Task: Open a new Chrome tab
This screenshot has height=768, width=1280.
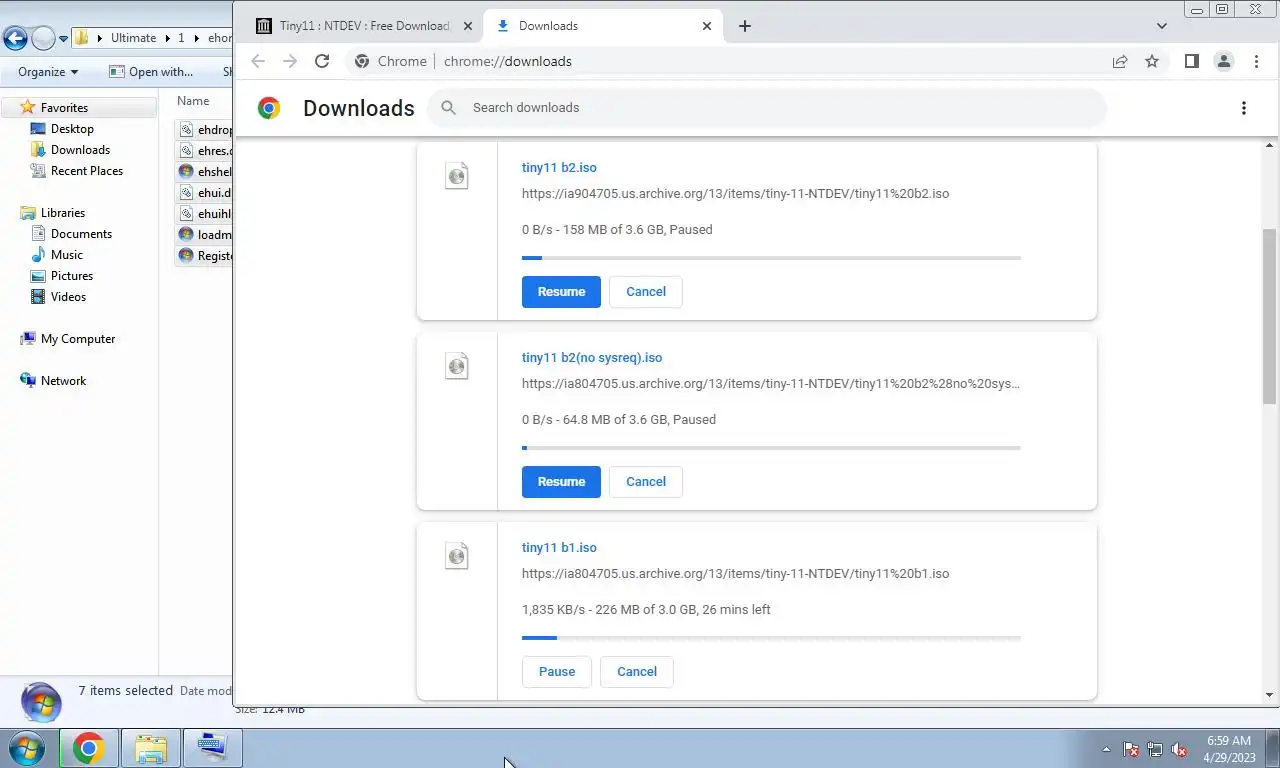Action: pyautogui.click(x=744, y=26)
